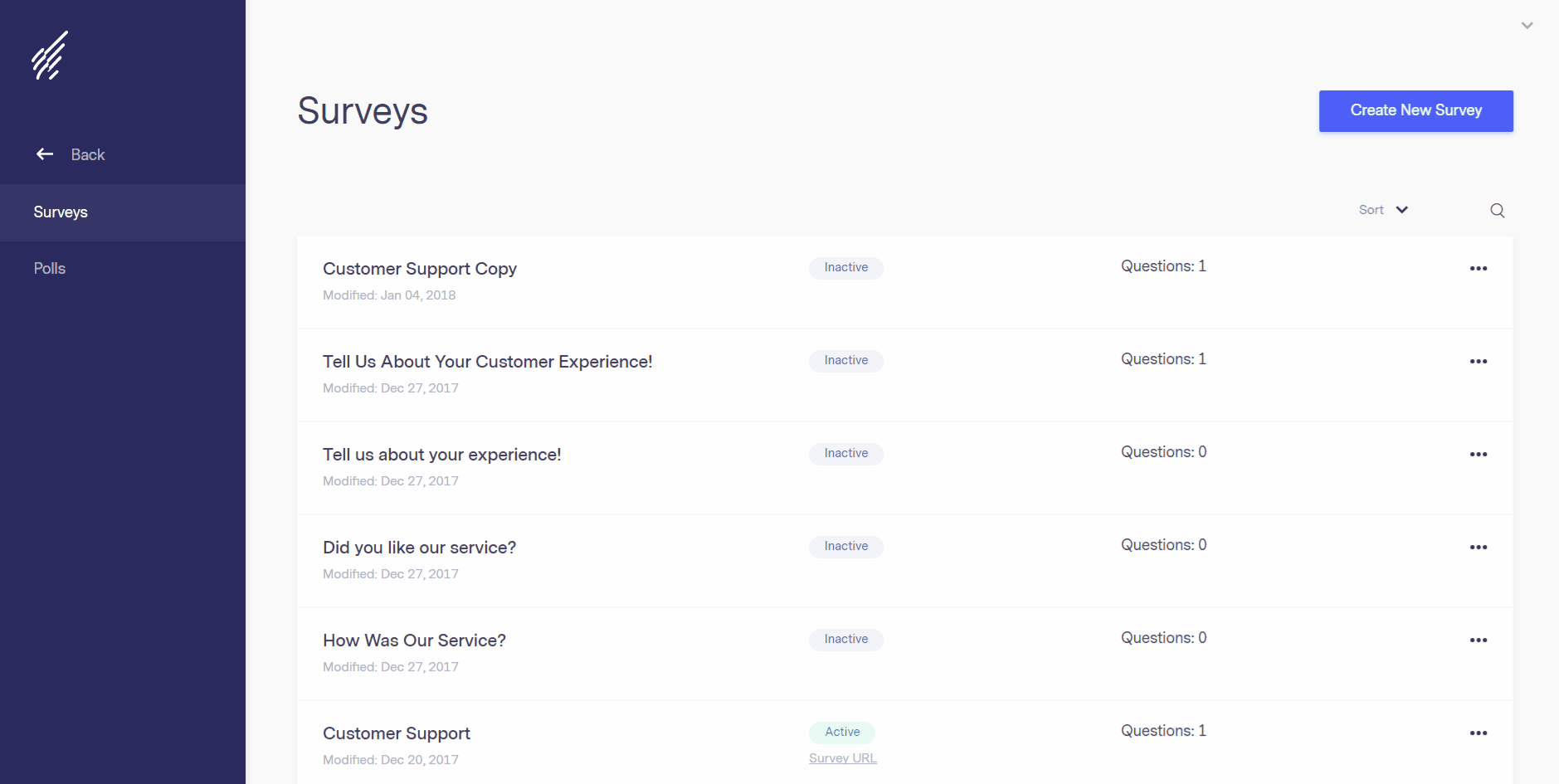Click 'Questions: 1' on Customer Support Copy row

click(1163, 266)
